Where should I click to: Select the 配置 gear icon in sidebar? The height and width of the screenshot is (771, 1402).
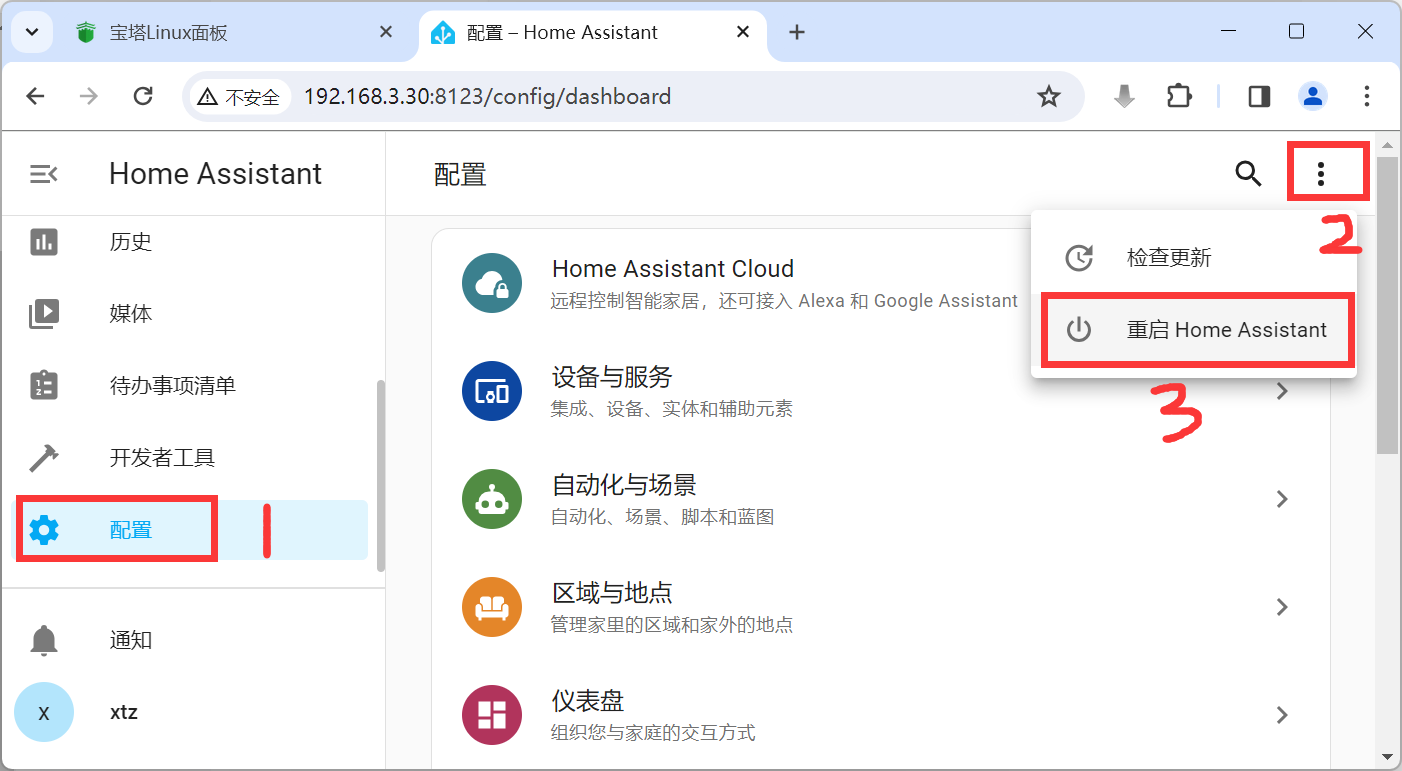44,530
